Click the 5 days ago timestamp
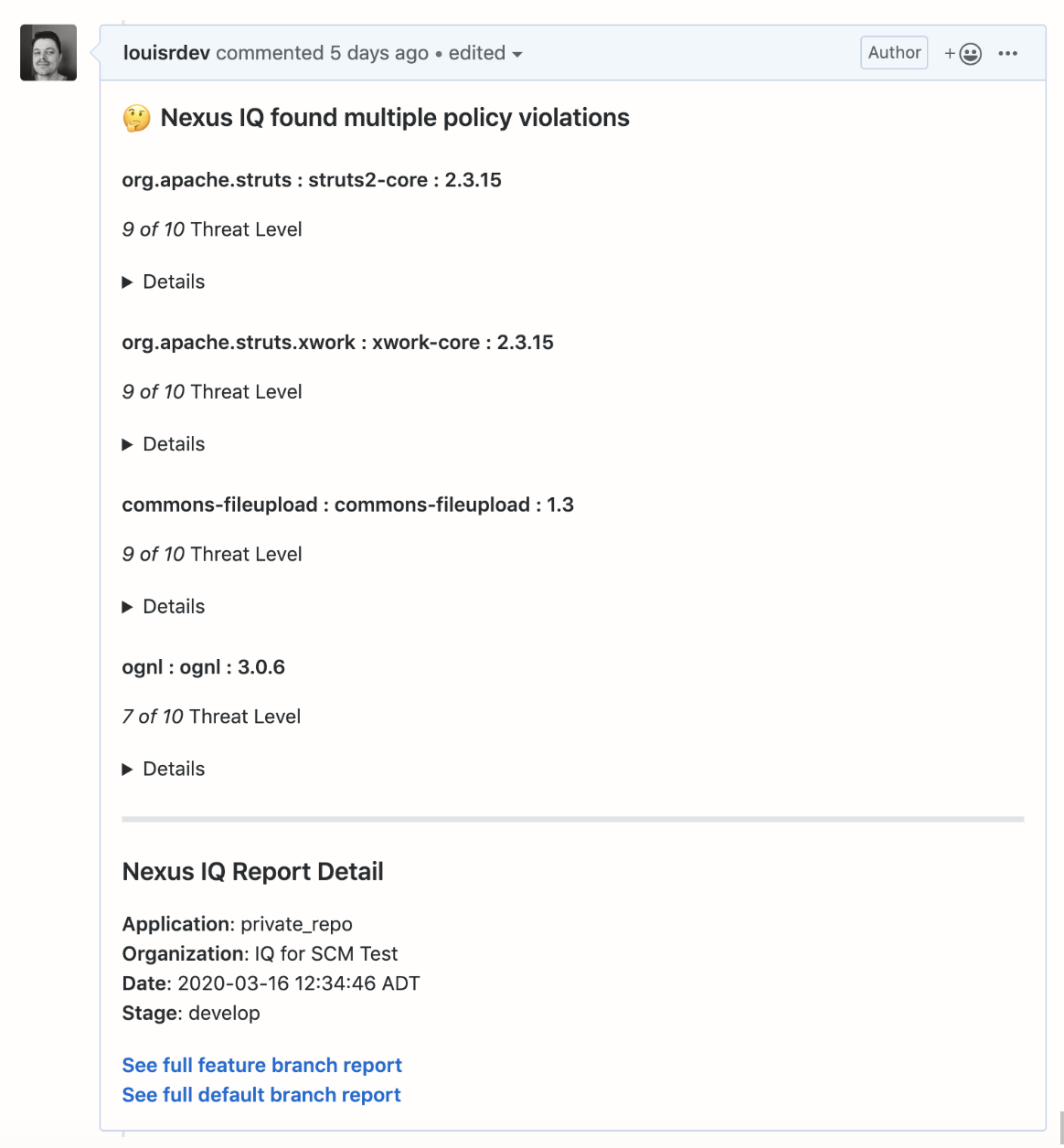Image resolution: width=1064 pixels, height=1148 pixels. (379, 54)
